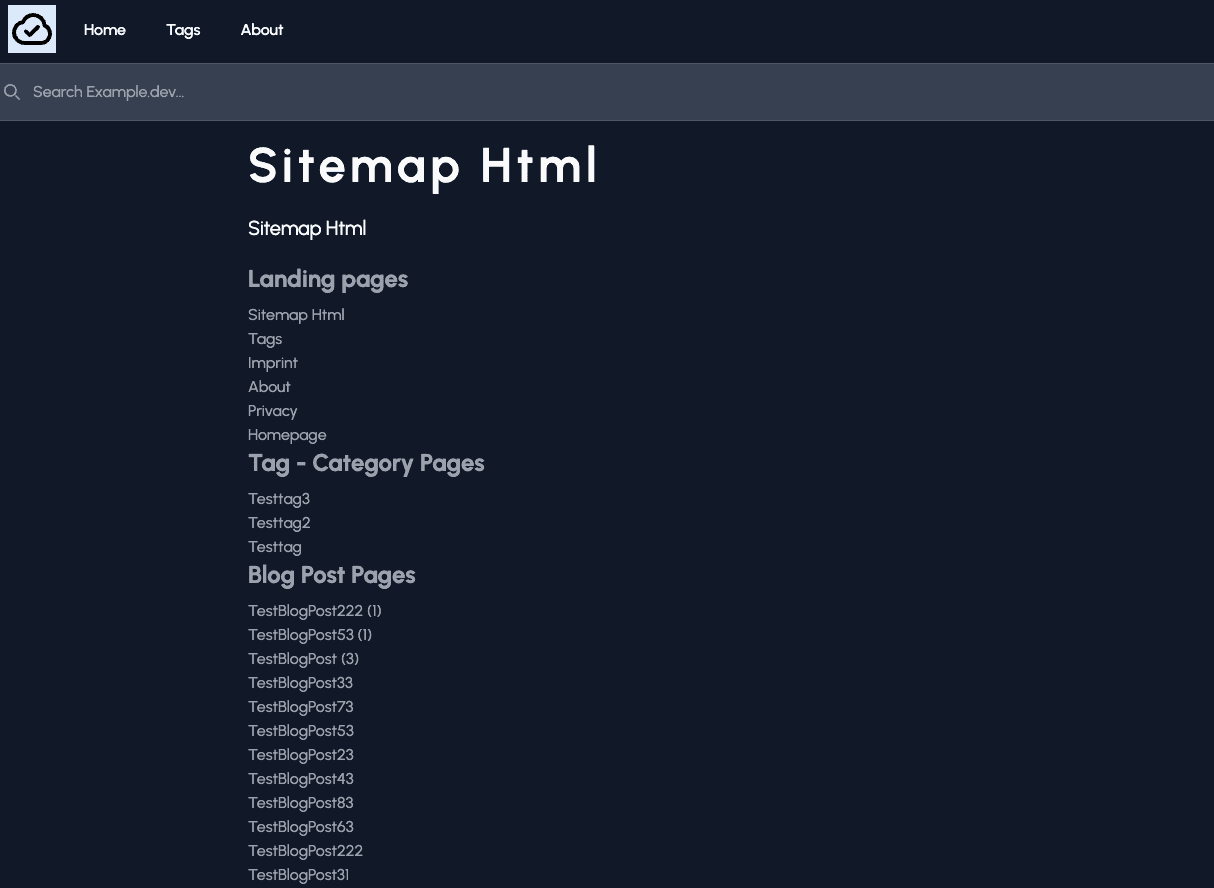The height and width of the screenshot is (888, 1214).
Task: Open the Tags link under Landing pages
Action: [x=265, y=339]
